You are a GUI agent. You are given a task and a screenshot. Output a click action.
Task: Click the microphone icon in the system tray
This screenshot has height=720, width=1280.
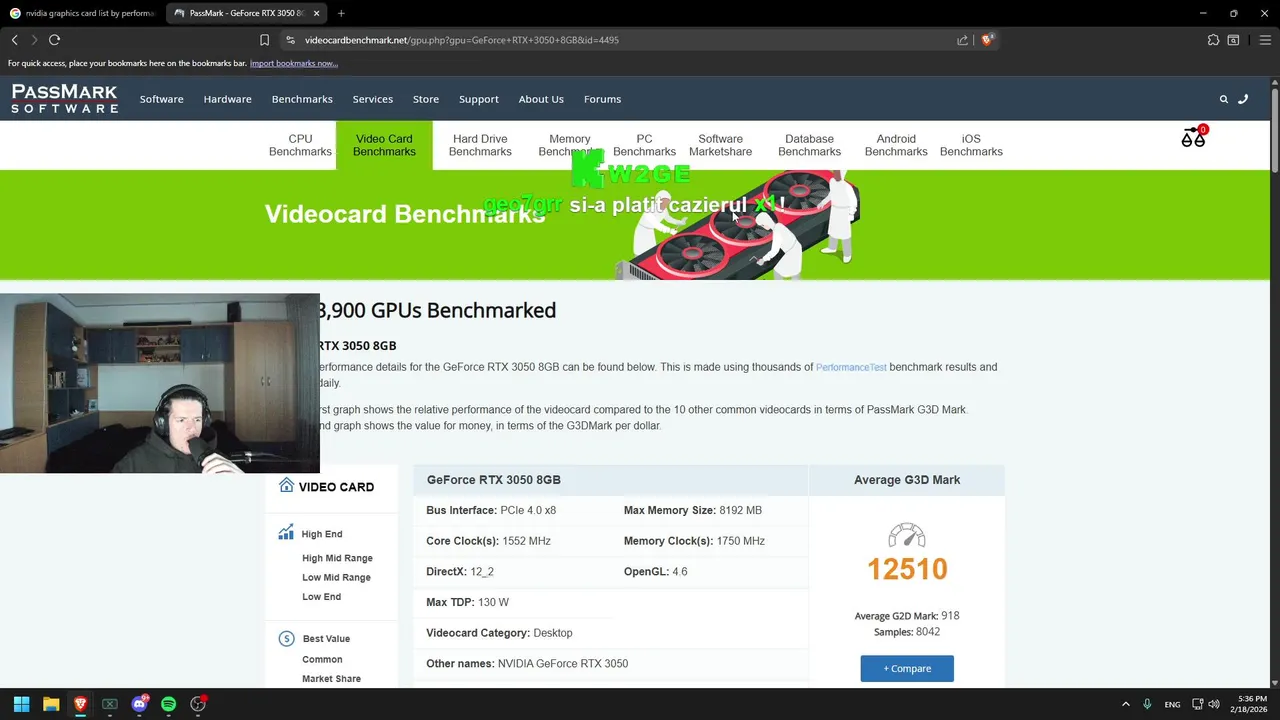click(x=1147, y=704)
